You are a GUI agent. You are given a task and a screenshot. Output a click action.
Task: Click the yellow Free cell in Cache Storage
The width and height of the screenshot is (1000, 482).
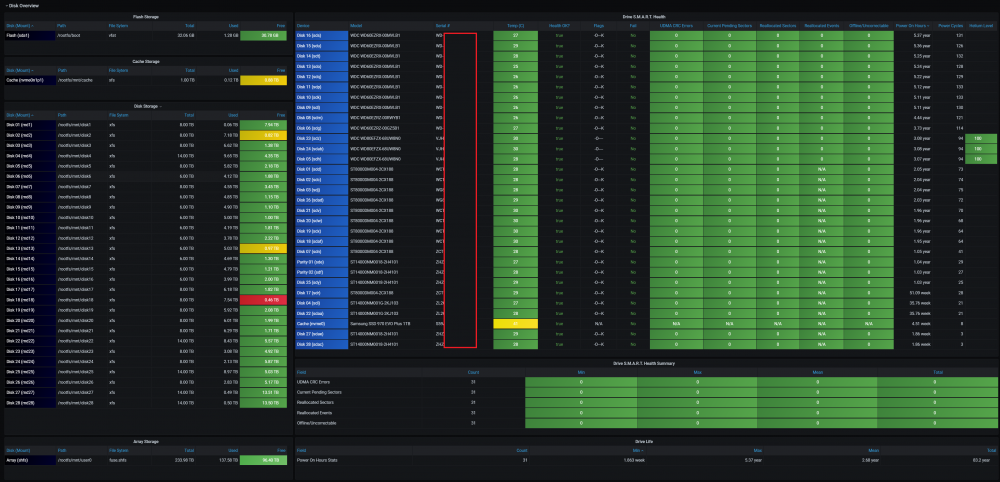(x=263, y=80)
